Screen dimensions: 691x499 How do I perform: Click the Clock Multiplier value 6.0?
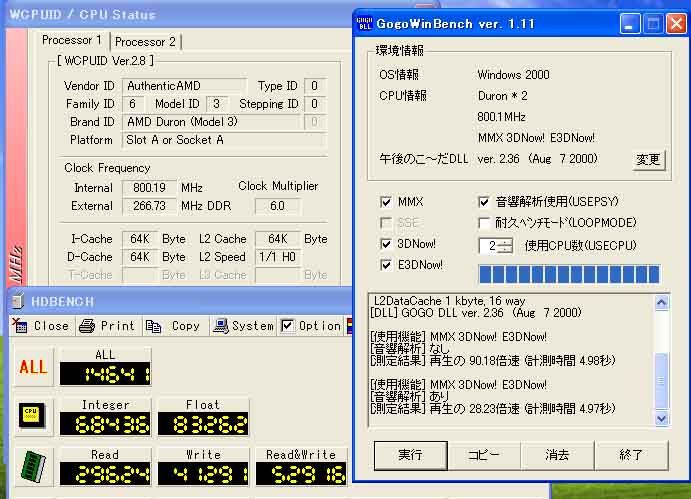[278, 206]
